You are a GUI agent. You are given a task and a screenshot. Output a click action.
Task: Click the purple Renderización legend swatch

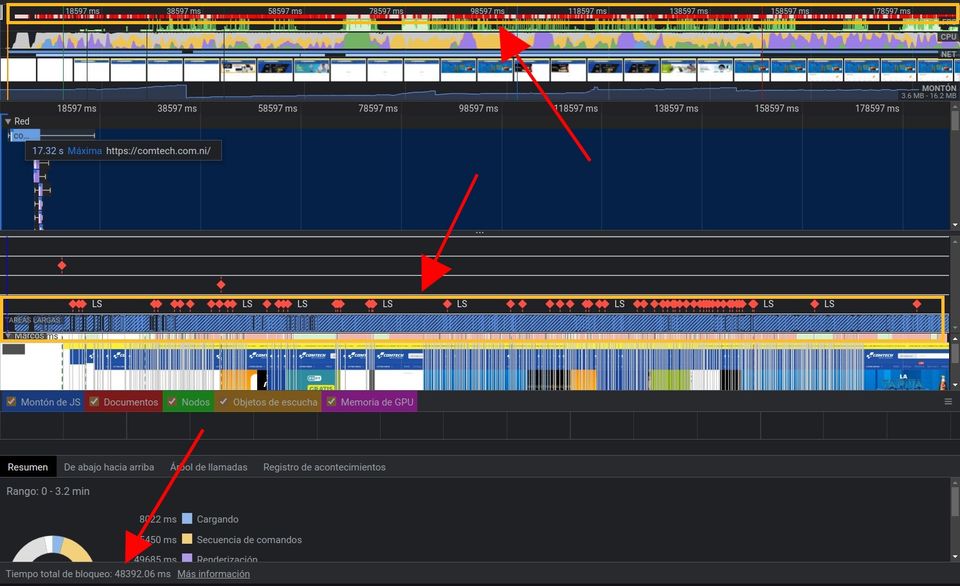187,558
